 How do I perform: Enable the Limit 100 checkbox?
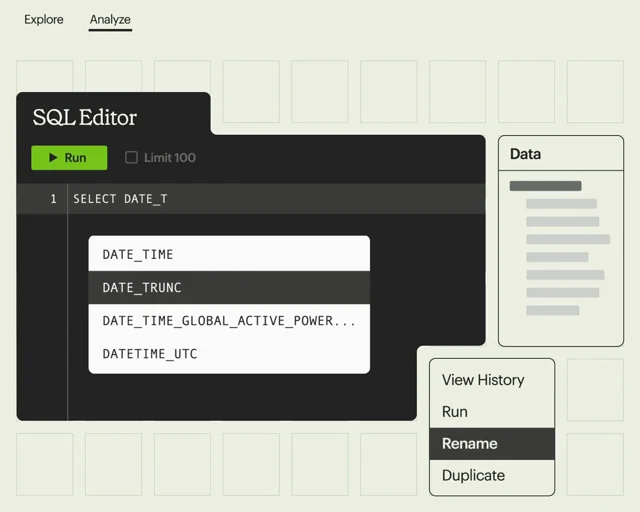(131, 158)
